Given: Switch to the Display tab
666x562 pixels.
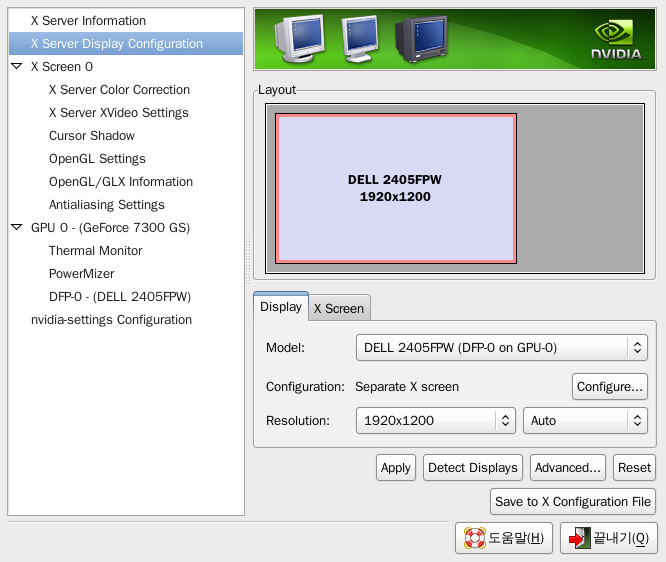Looking at the screenshot, I should point(281,307).
